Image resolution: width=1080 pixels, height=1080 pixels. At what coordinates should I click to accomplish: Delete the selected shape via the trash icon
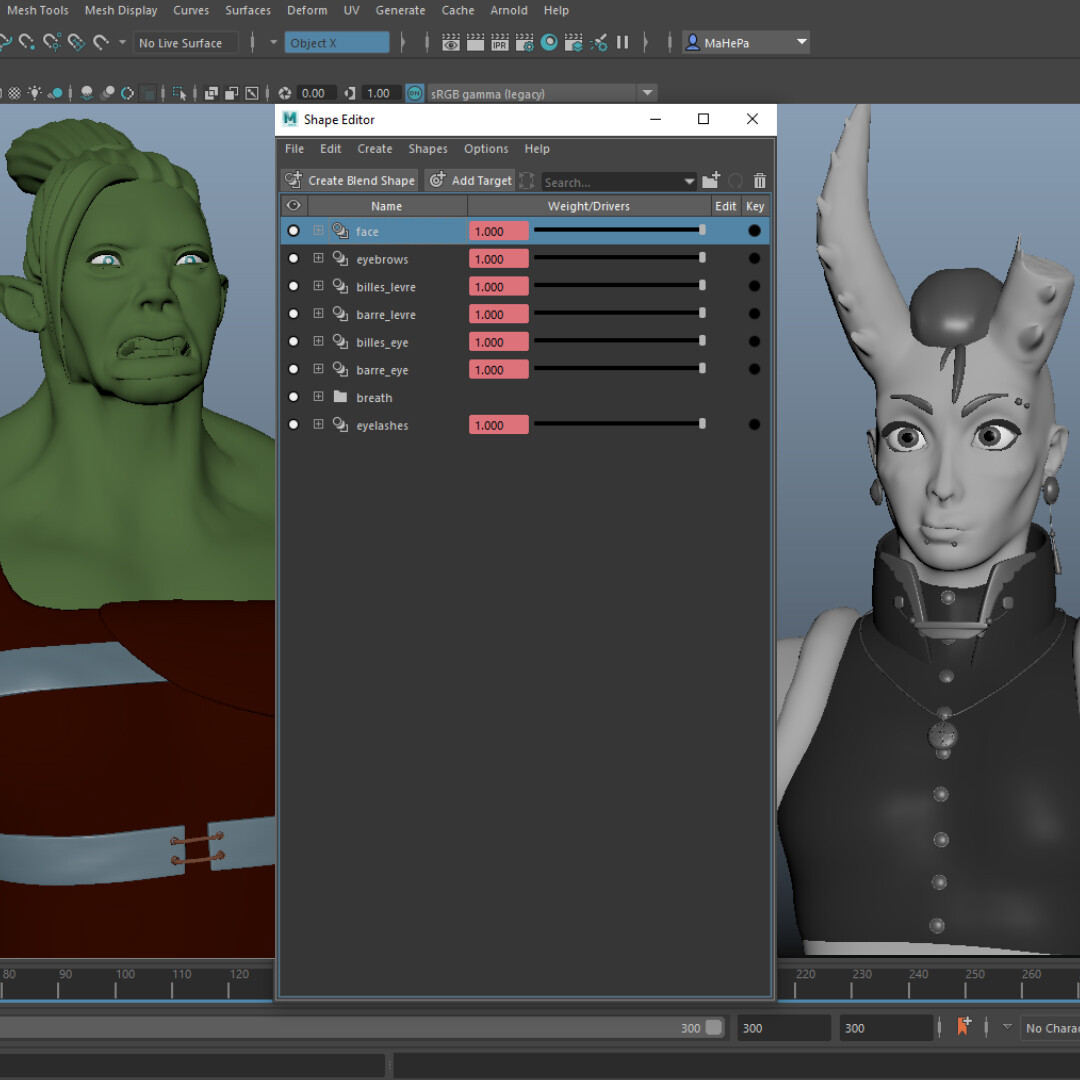(x=760, y=181)
